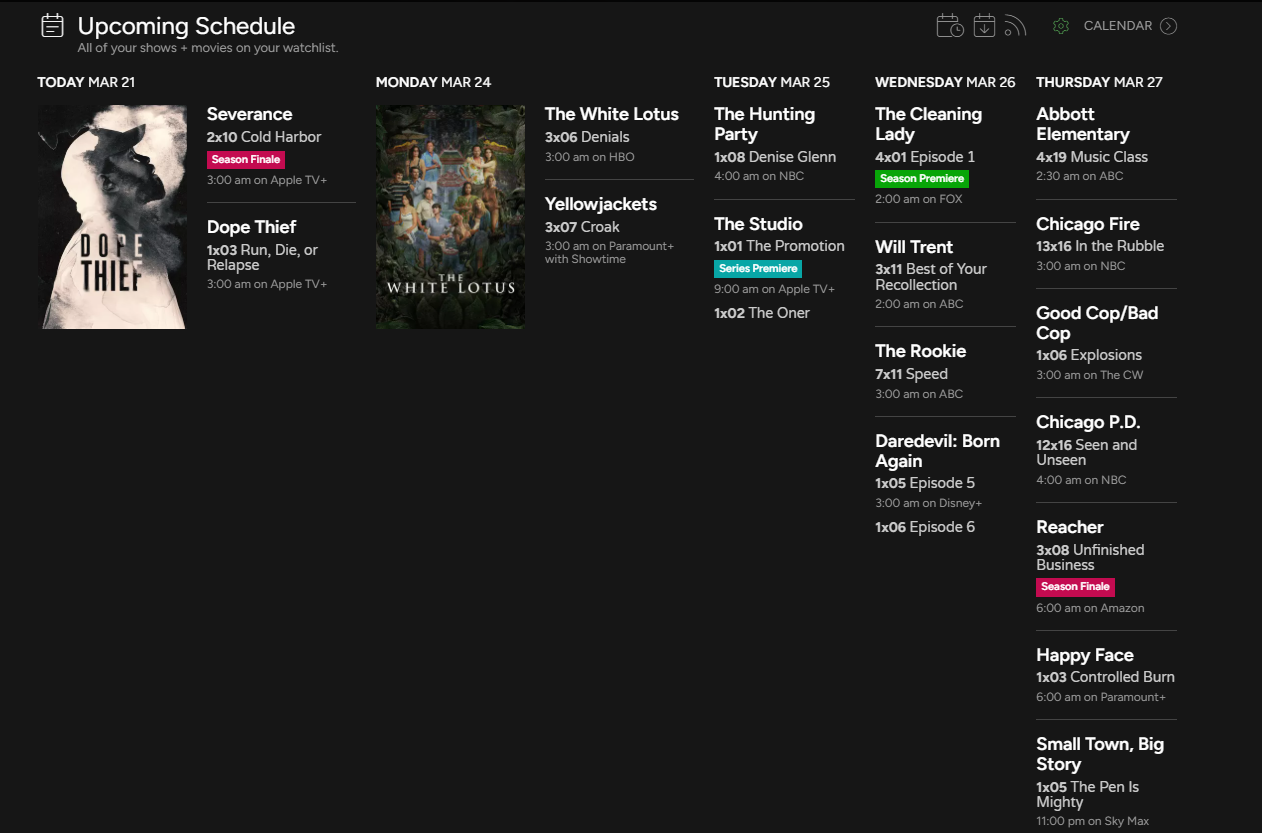Click the arrow circle next to CALENDAR
Image resolution: width=1262 pixels, height=833 pixels.
(1168, 26)
